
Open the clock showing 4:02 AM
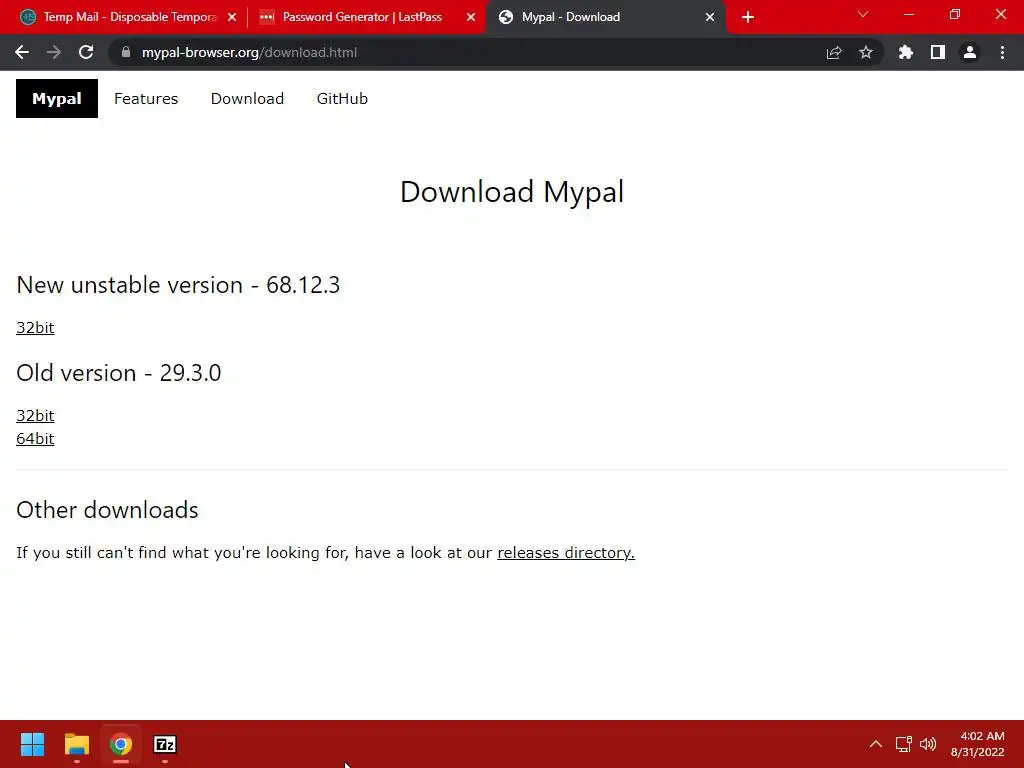(x=977, y=744)
